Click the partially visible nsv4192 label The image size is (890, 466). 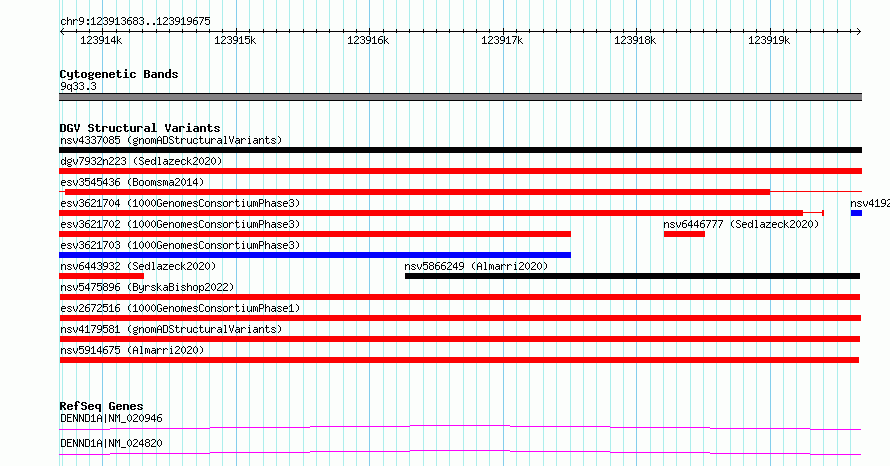[870, 203]
